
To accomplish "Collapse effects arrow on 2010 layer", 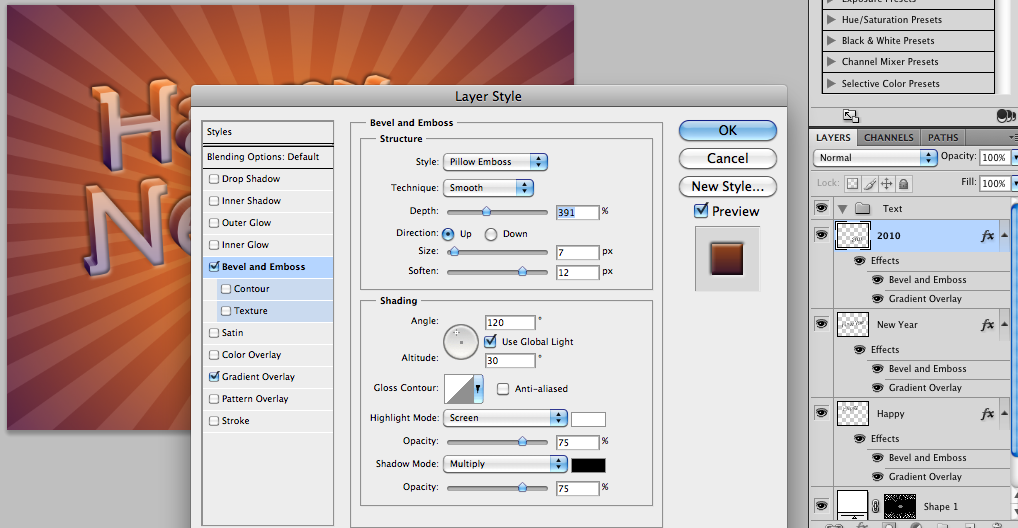I will coord(1005,235).
